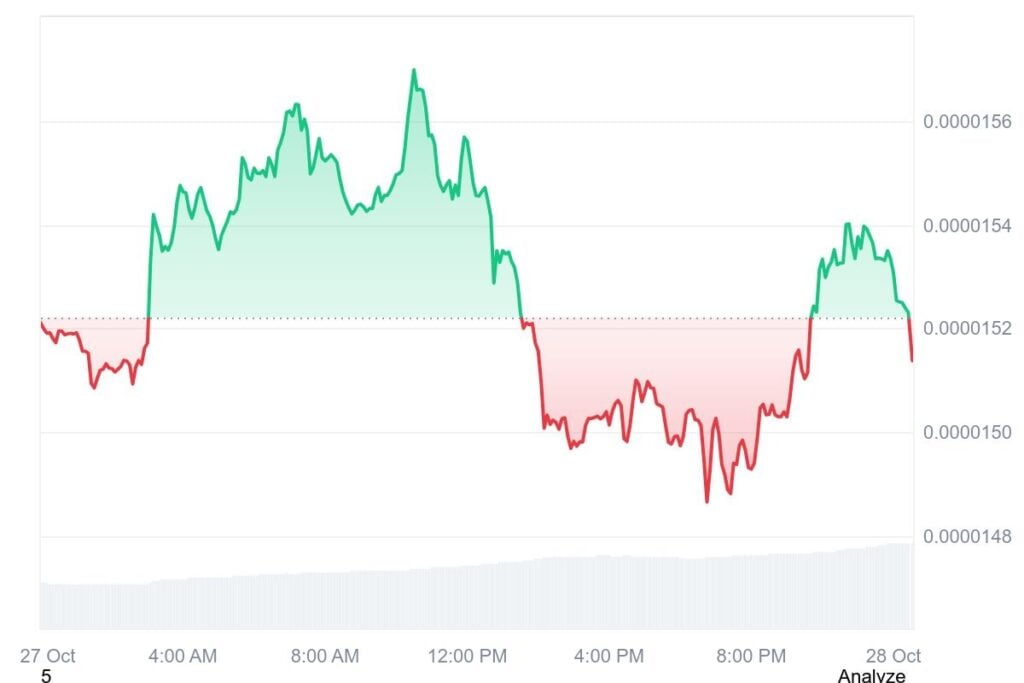Click the price line's starting point at left edge
1024x683 pixels.
pos(41,320)
